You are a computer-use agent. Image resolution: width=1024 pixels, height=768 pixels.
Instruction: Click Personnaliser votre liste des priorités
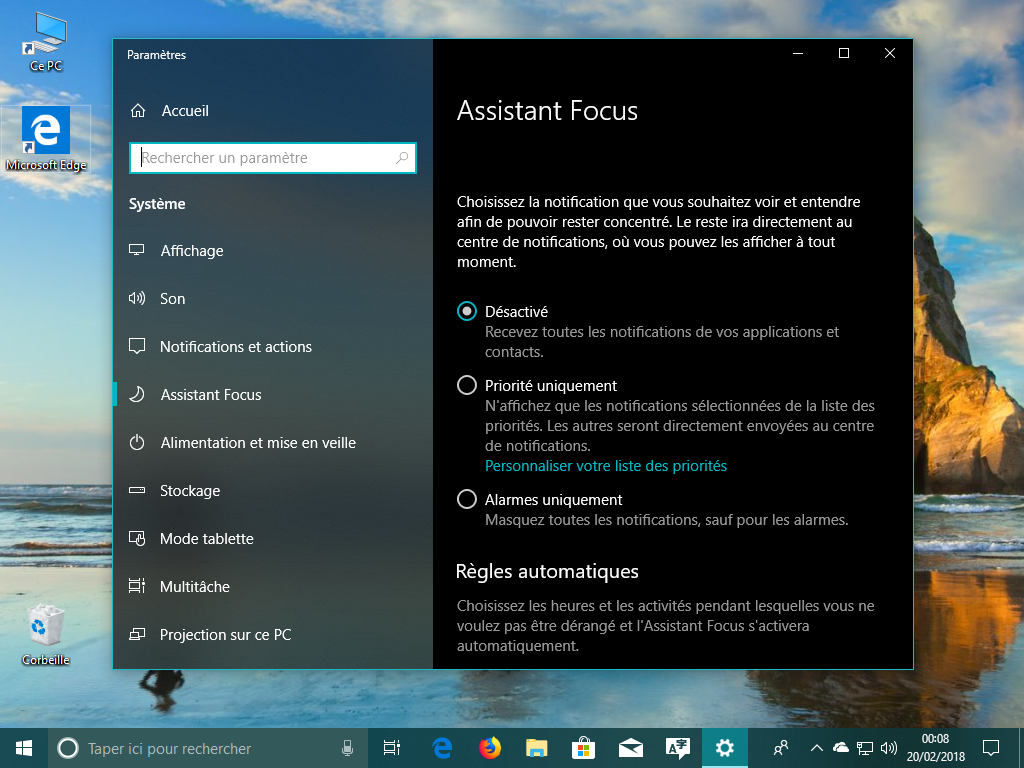click(605, 466)
